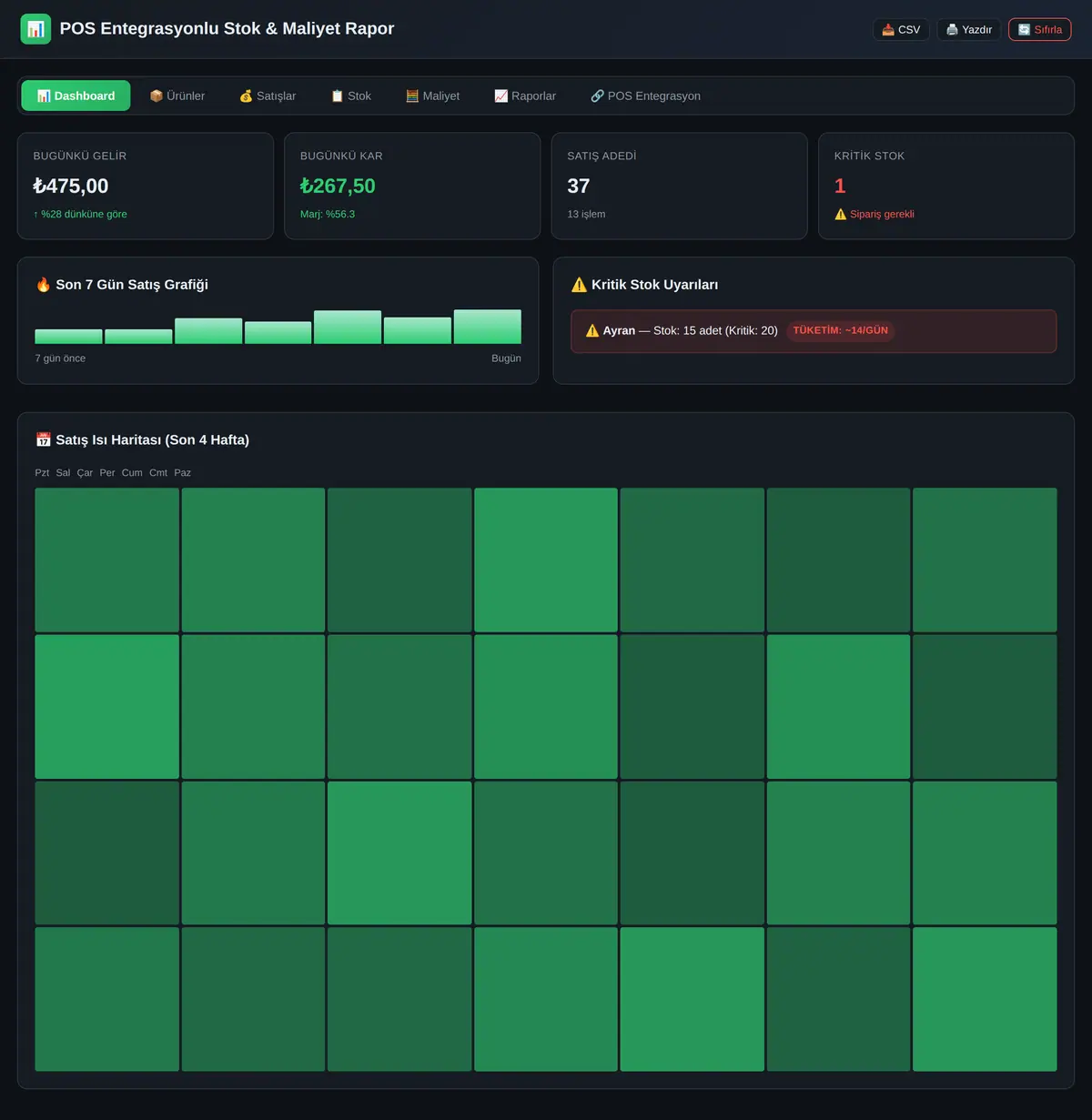This screenshot has width=1092, height=1120.
Task: Click the Cum day label
Action: [132, 473]
